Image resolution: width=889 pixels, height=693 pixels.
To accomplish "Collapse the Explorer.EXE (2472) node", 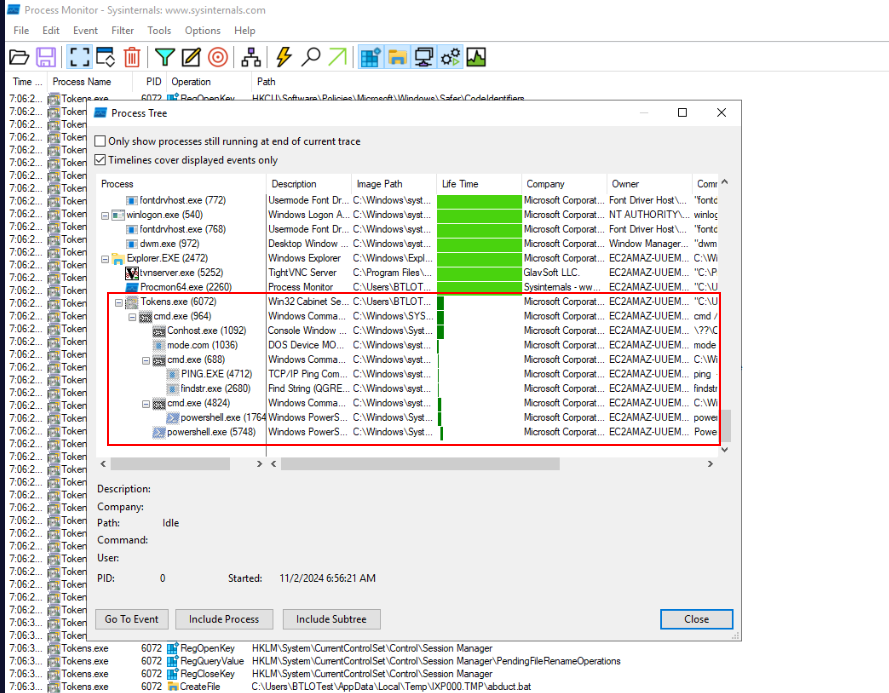I will pos(105,259).
